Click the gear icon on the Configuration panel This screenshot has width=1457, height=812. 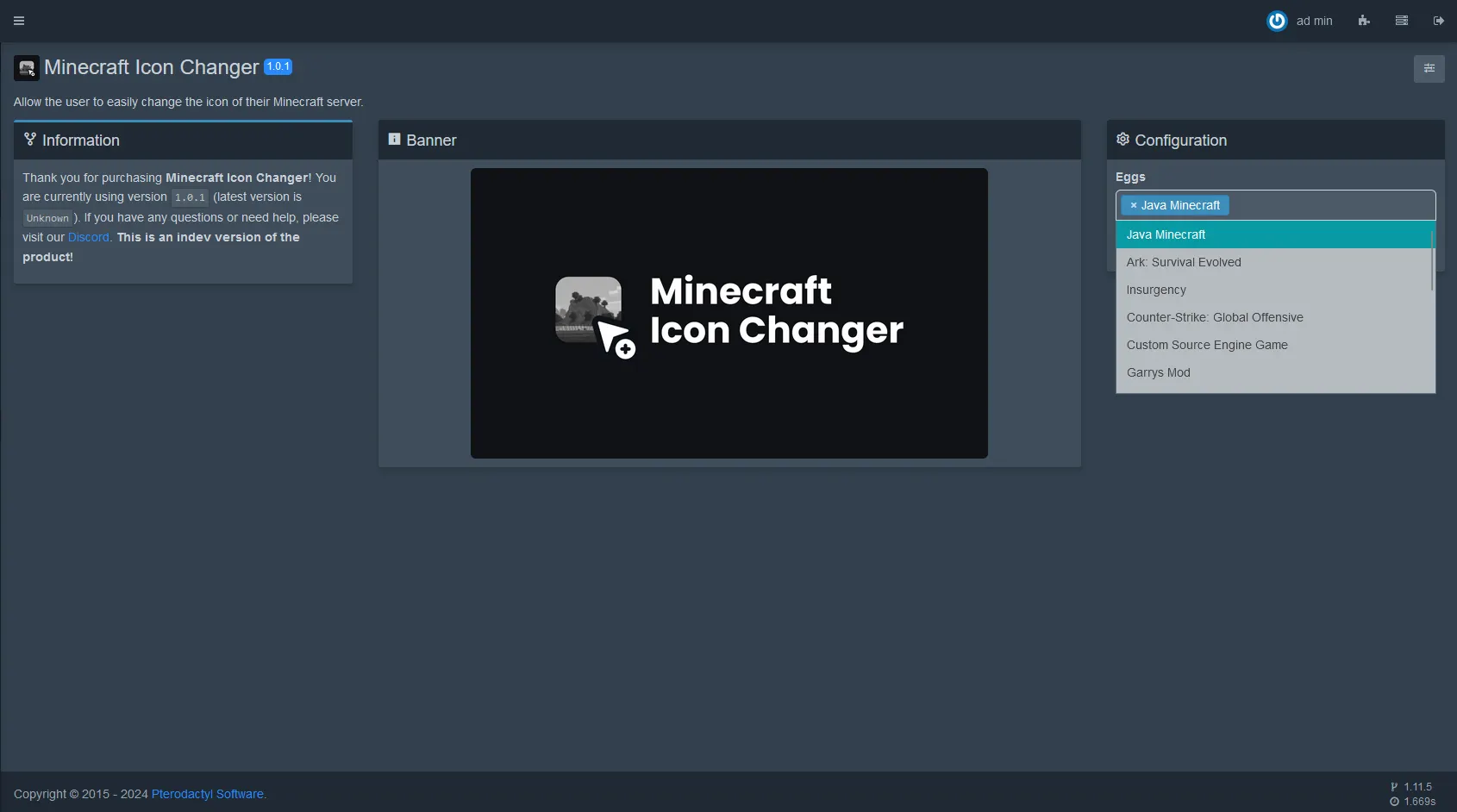pyautogui.click(x=1122, y=139)
